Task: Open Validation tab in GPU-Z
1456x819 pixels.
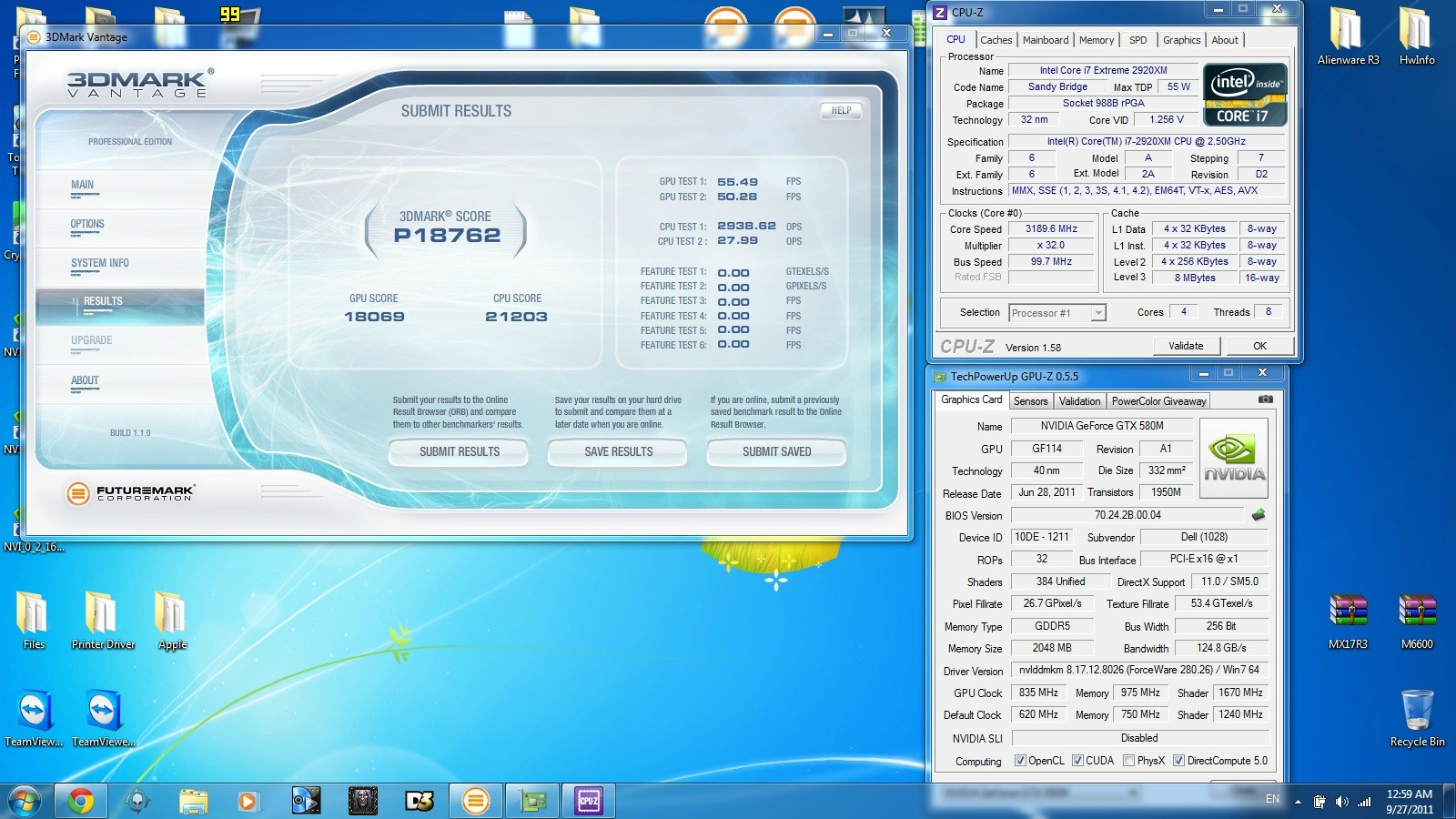Action: tap(1080, 401)
